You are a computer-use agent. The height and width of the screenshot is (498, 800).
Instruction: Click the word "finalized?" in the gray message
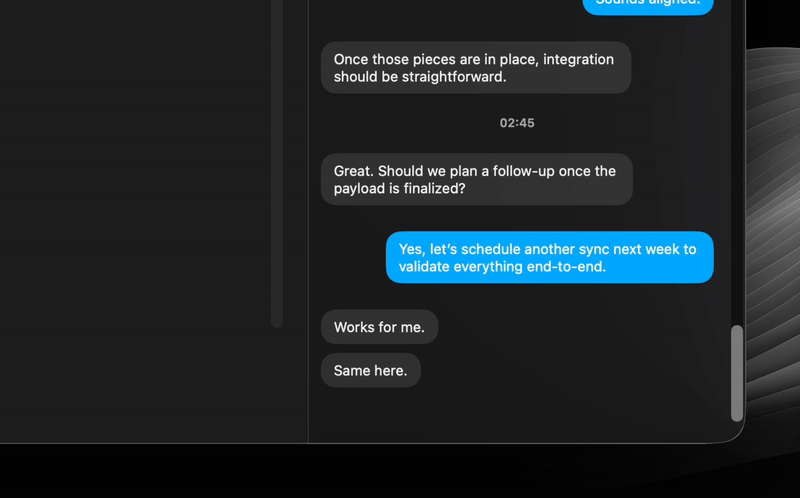pyautogui.click(x=435, y=188)
